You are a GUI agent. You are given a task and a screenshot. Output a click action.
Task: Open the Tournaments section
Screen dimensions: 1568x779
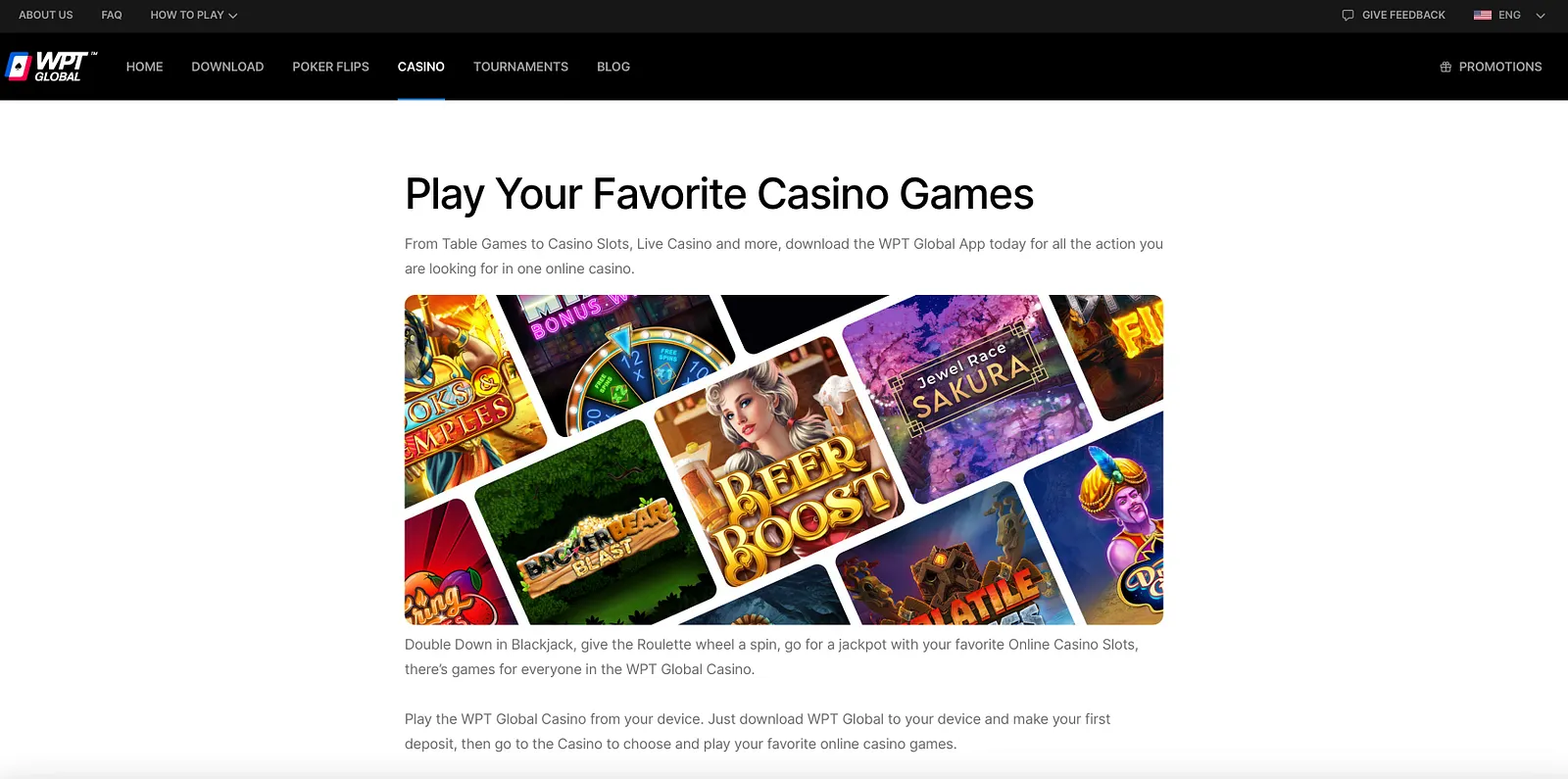520,67
